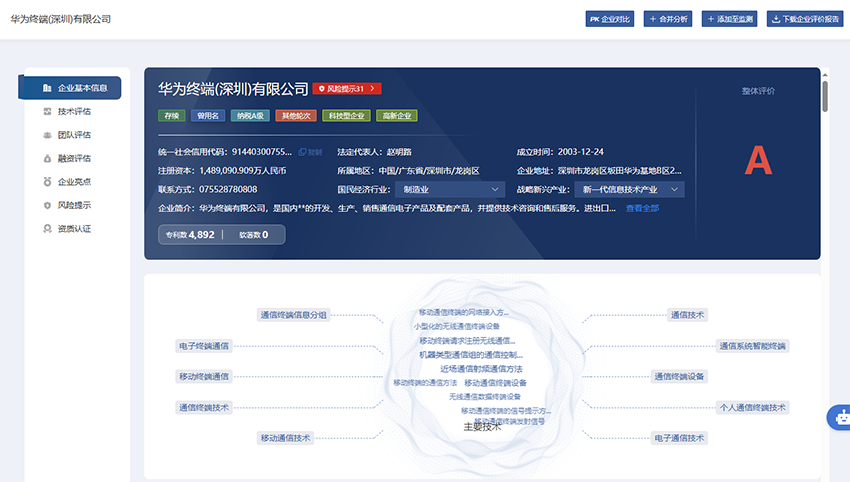Click the 电子终端通信 technology label

(204, 346)
